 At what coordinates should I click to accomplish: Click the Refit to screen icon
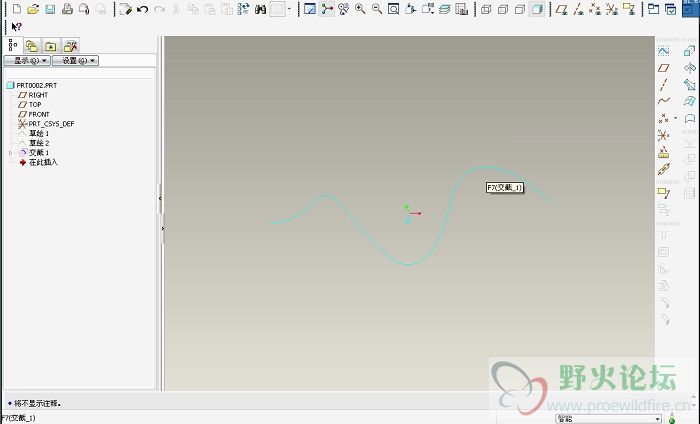(x=394, y=9)
